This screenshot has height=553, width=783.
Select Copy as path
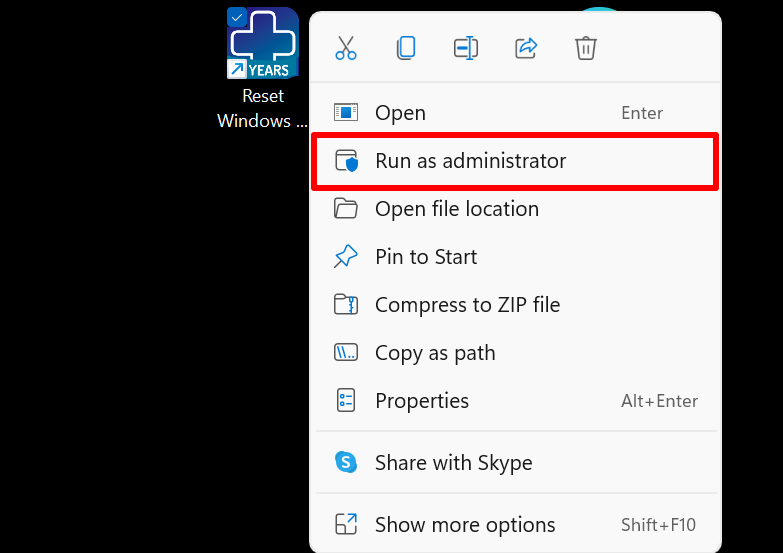[x=516, y=353]
